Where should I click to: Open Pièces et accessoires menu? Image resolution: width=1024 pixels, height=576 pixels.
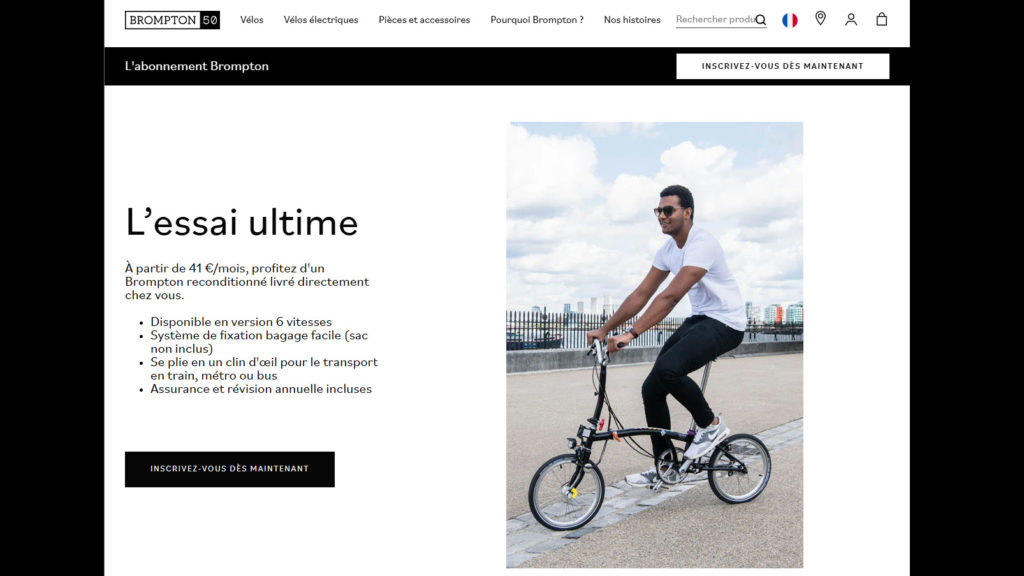(x=424, y=20)
